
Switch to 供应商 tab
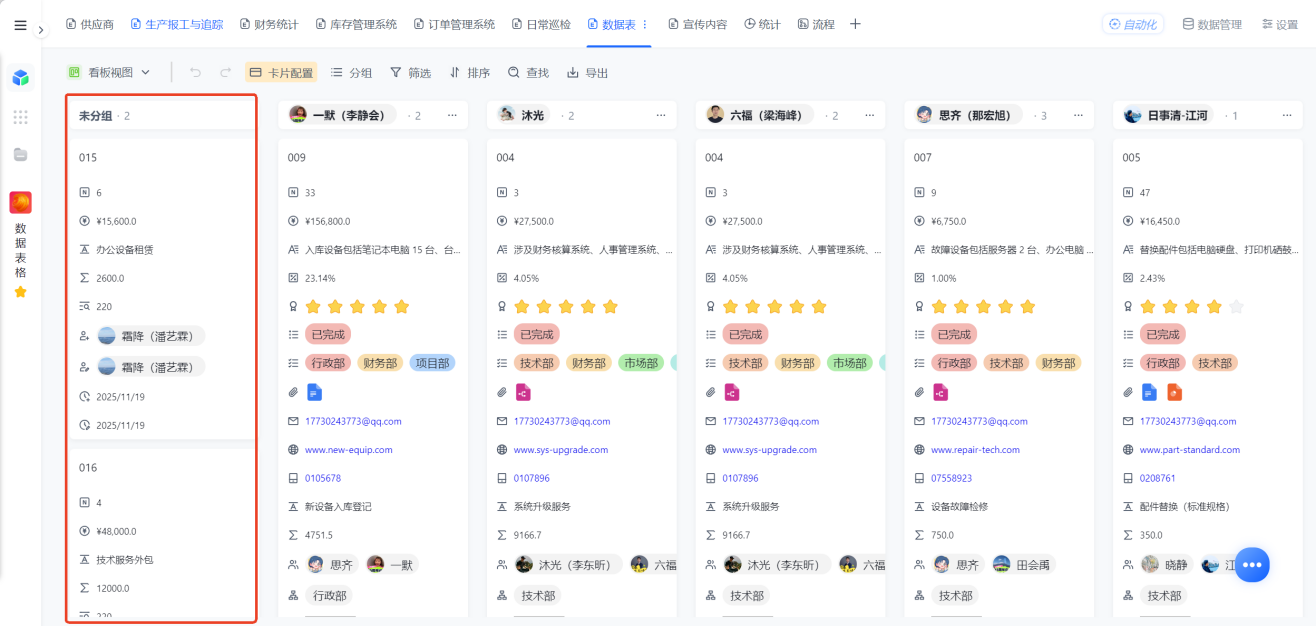pyautogui.click(x=90, y=24)
